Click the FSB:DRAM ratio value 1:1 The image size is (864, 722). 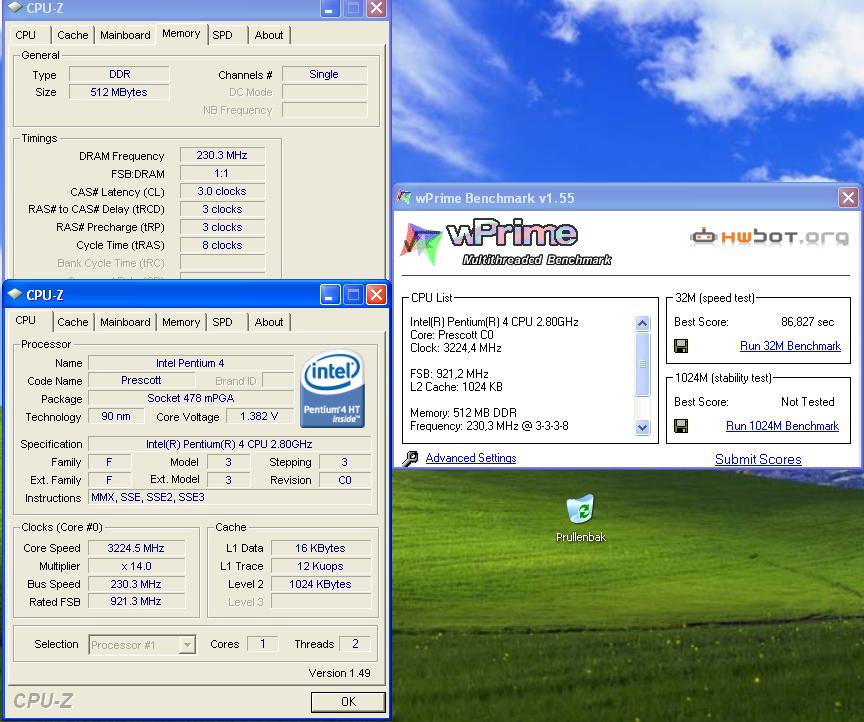pyautogui.click(x=222, y=174)
